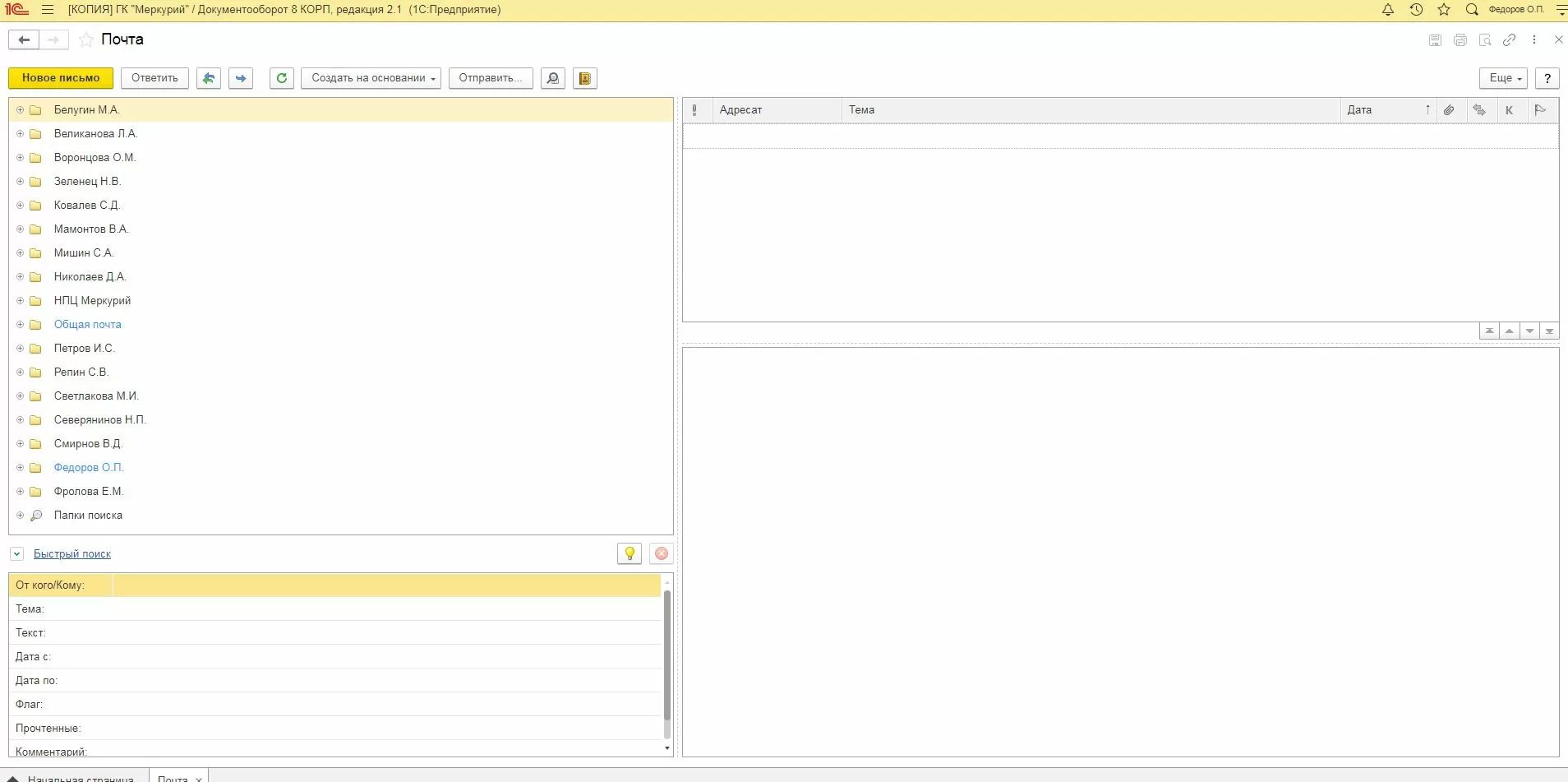Open the address book icon
This screenshot has width=1568, height=782.
pyautogui.click(x=585, y=78)
